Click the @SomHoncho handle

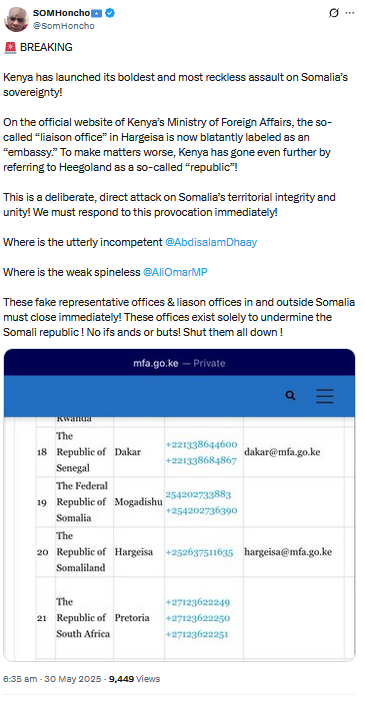coord(64,26)
